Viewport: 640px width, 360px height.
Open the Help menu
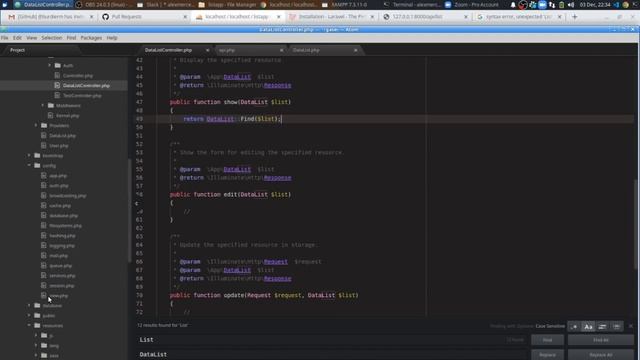pos(112,38)
